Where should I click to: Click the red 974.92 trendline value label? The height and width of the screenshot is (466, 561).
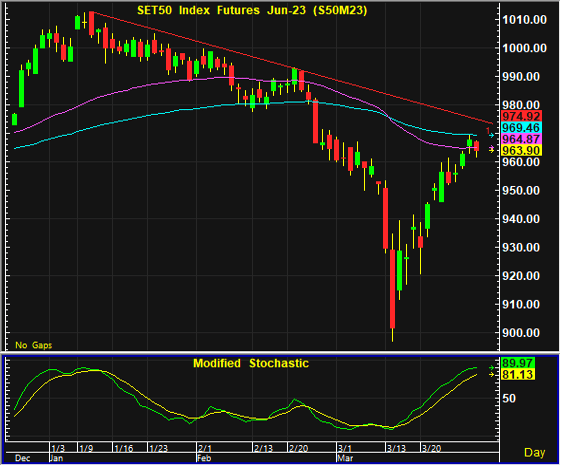coord(521,116)
